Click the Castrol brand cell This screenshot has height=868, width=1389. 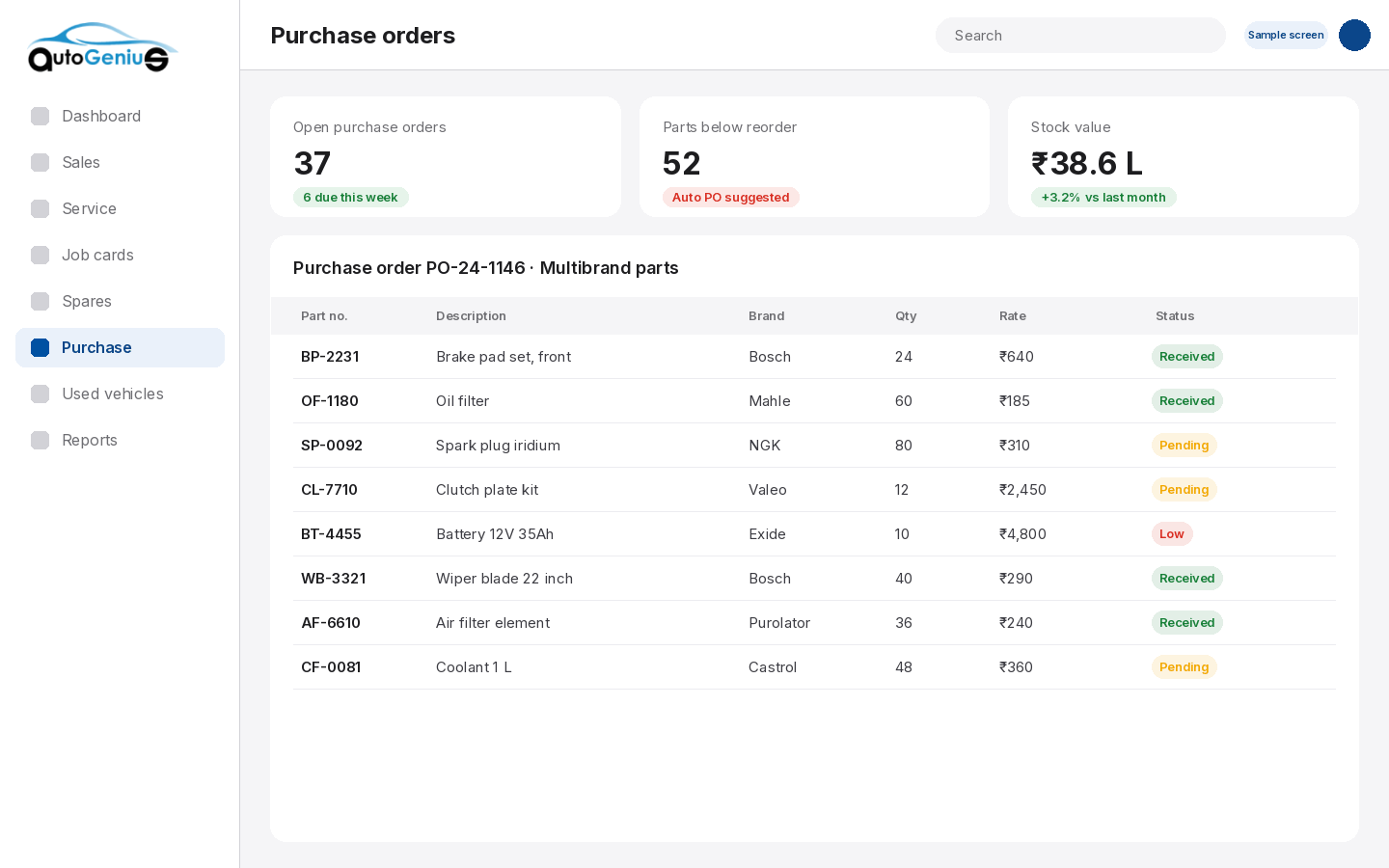click(x=773, y=667)
